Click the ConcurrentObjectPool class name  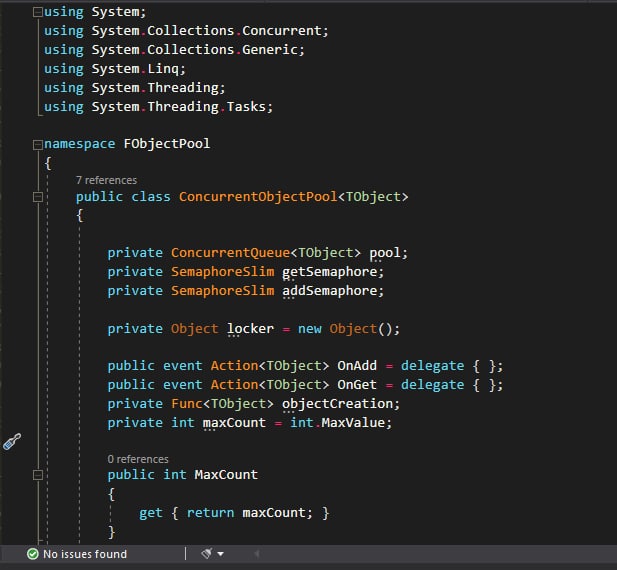(258, 196)
